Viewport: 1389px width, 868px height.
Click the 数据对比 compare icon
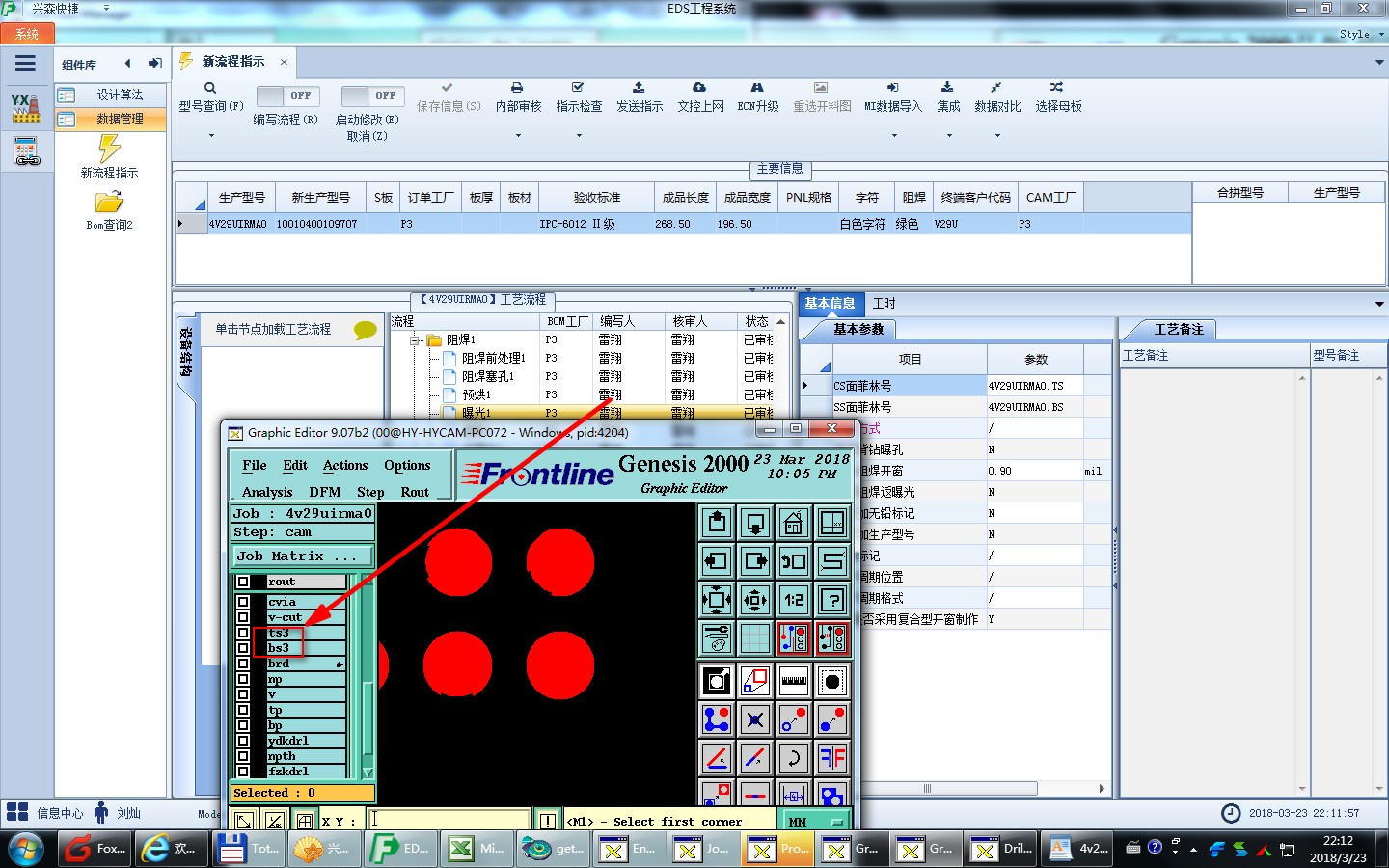996,87
